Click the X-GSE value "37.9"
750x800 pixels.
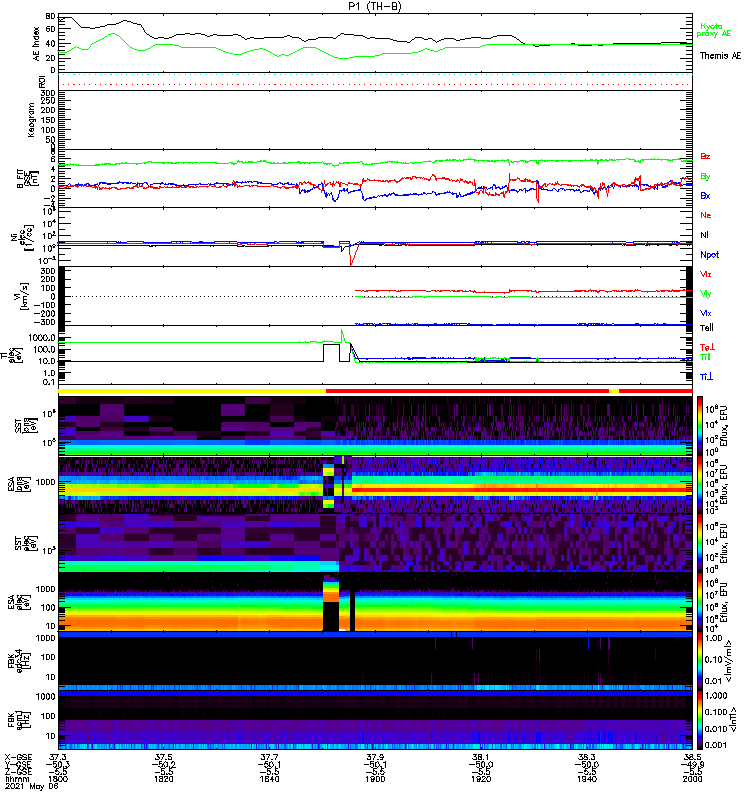[x=375, y=757]
